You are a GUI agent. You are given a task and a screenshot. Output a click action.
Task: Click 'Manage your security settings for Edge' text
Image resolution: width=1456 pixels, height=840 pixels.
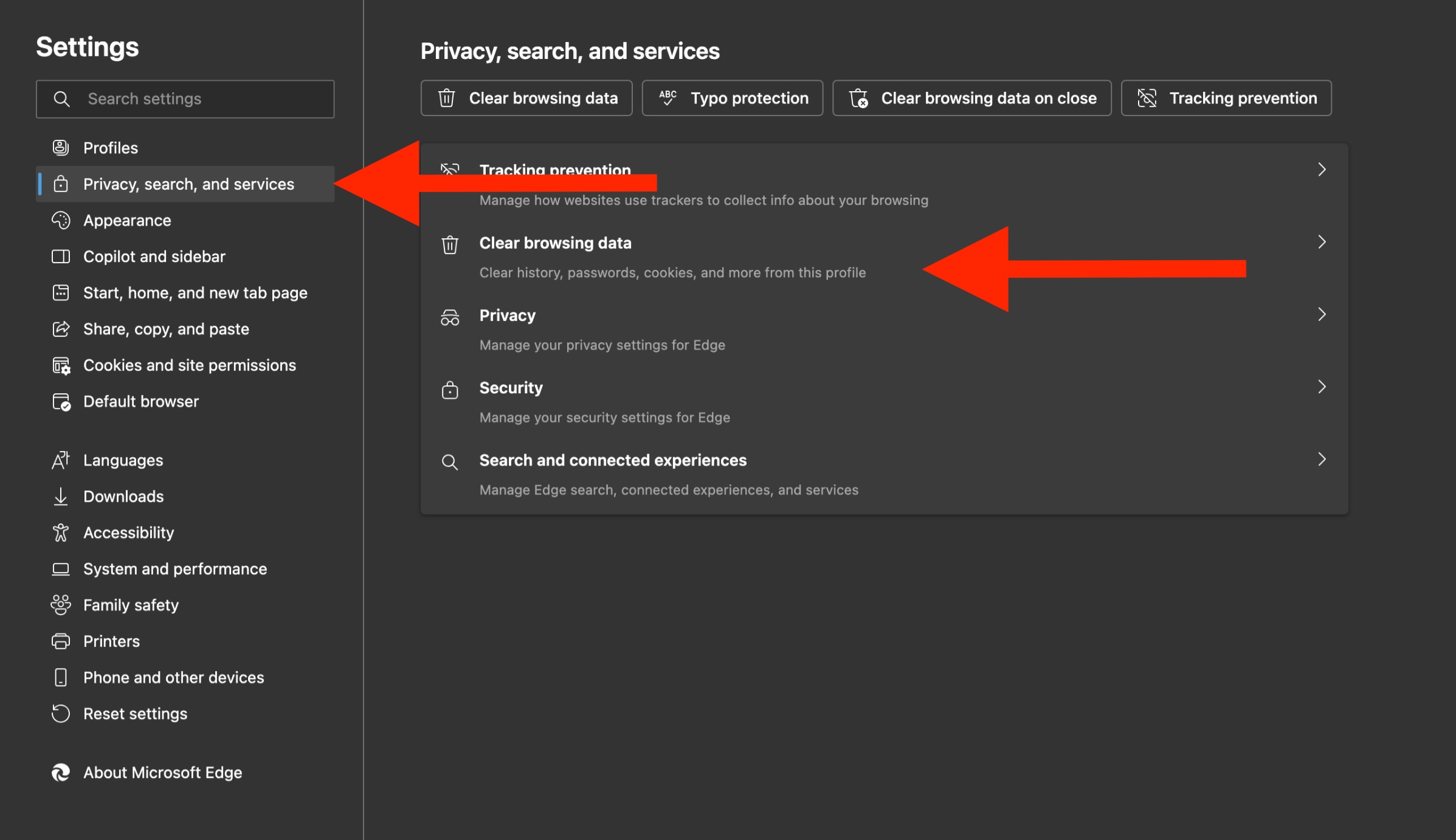click(605, 418)
